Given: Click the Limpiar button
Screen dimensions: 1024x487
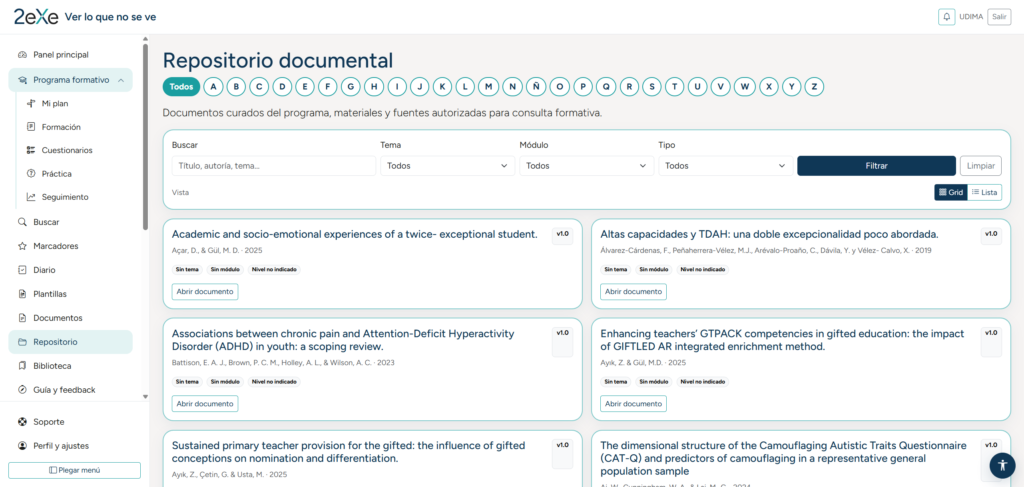Looking at the screenshot, I should (x=981, y=166).
